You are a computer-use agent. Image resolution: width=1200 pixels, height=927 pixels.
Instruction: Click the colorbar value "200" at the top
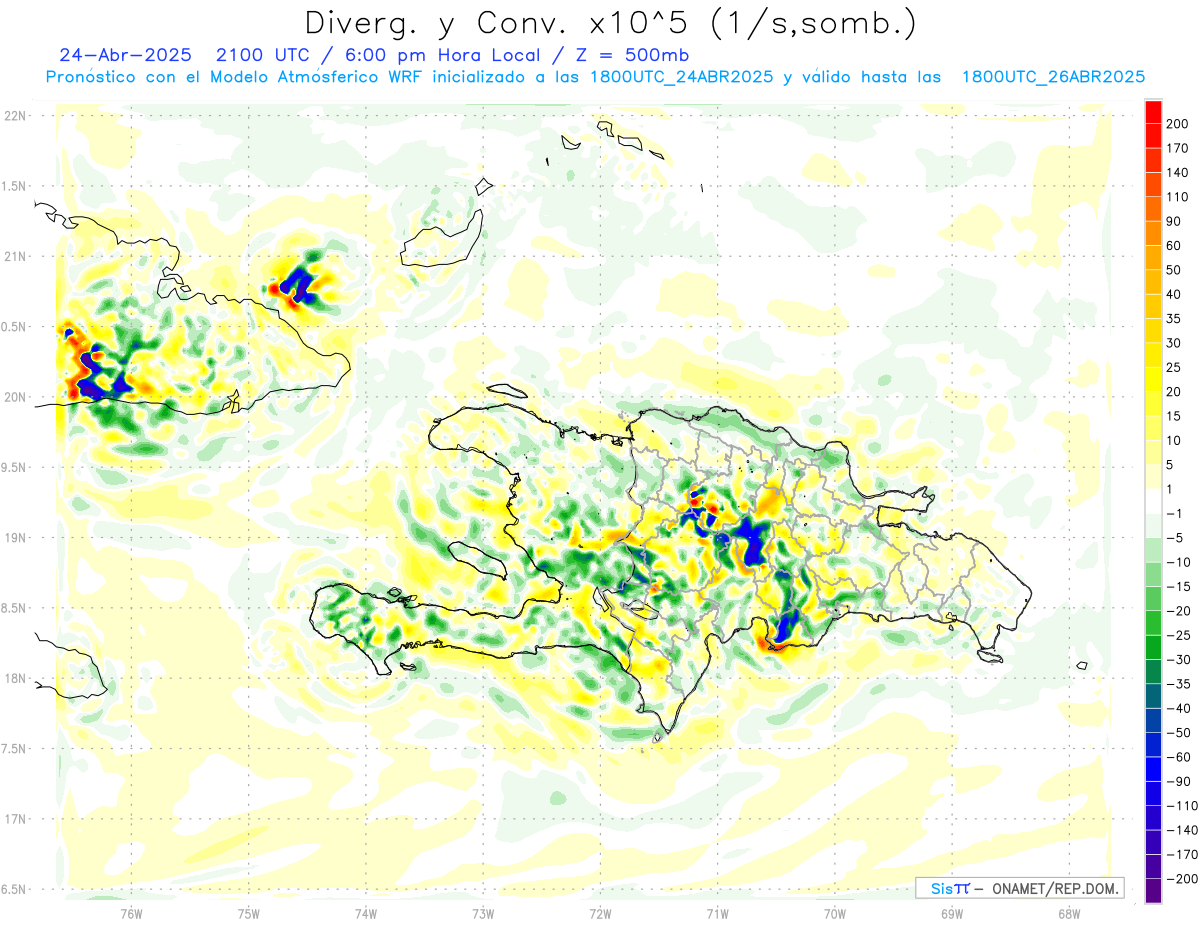tap(1178, 124)
